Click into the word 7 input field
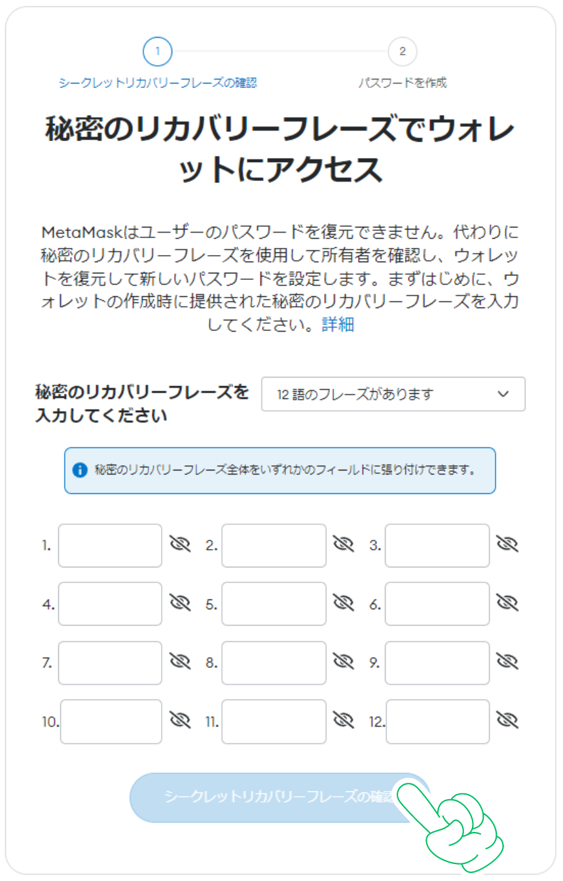The image size is (563, 881). 110,663
